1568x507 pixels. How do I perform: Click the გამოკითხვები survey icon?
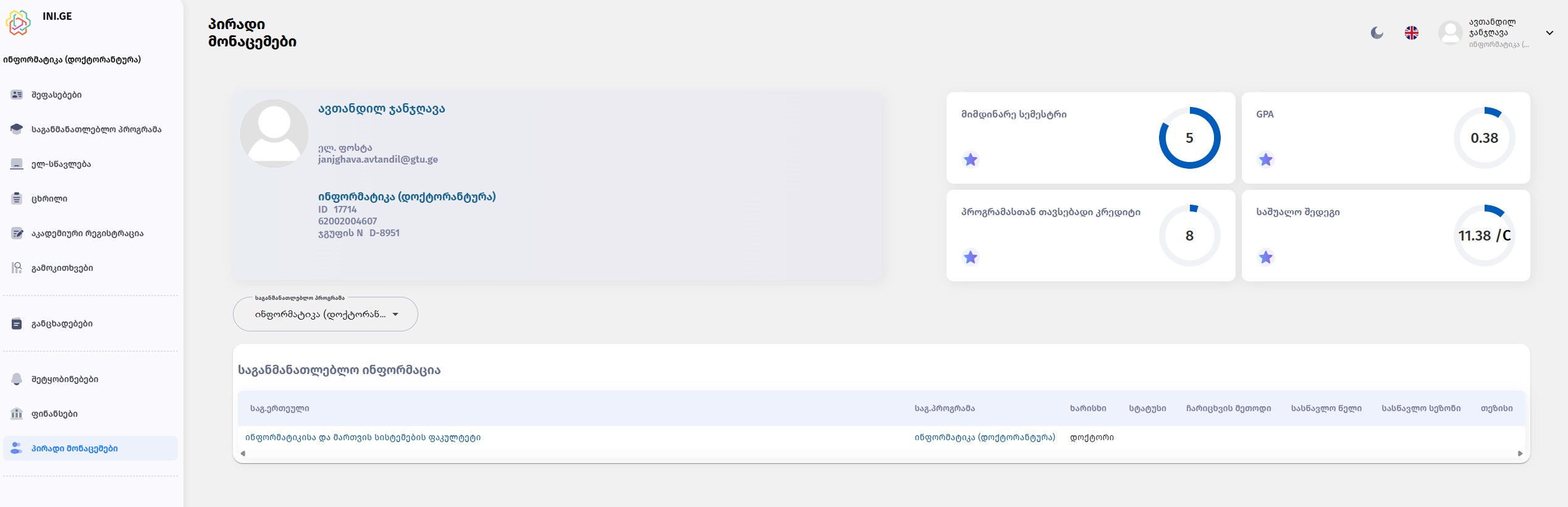click(x=17, y=268)
